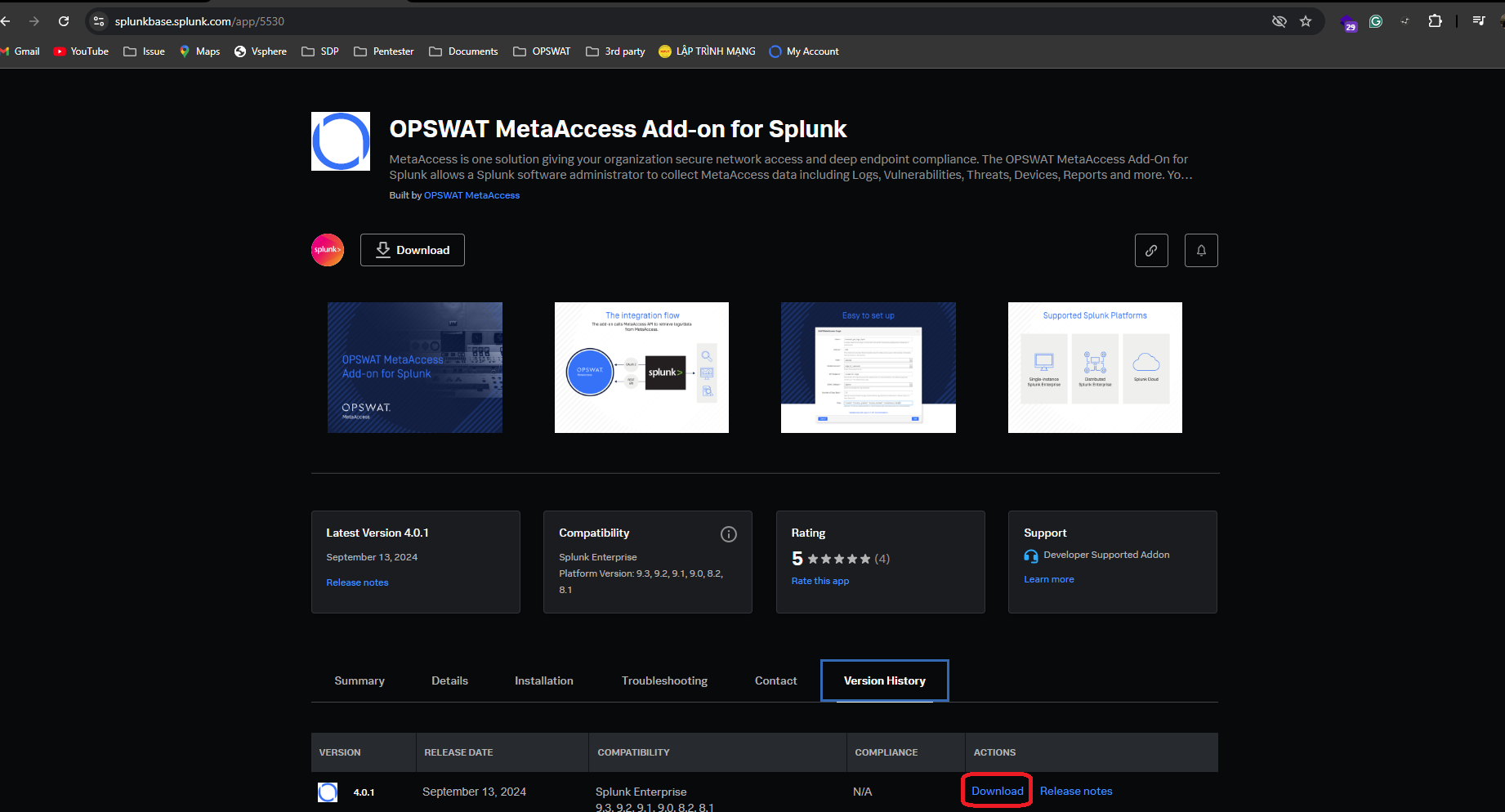Switch to the Summary tab
This screenshot has height=812, width=1505.
[x=360, y=680]
